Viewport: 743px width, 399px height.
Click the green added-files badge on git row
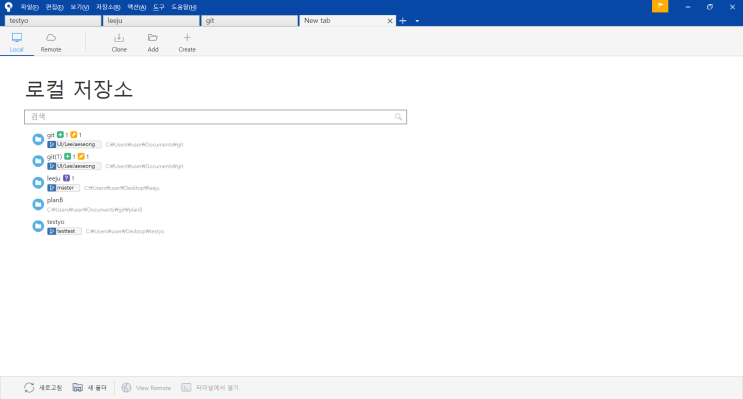[60, 135]
